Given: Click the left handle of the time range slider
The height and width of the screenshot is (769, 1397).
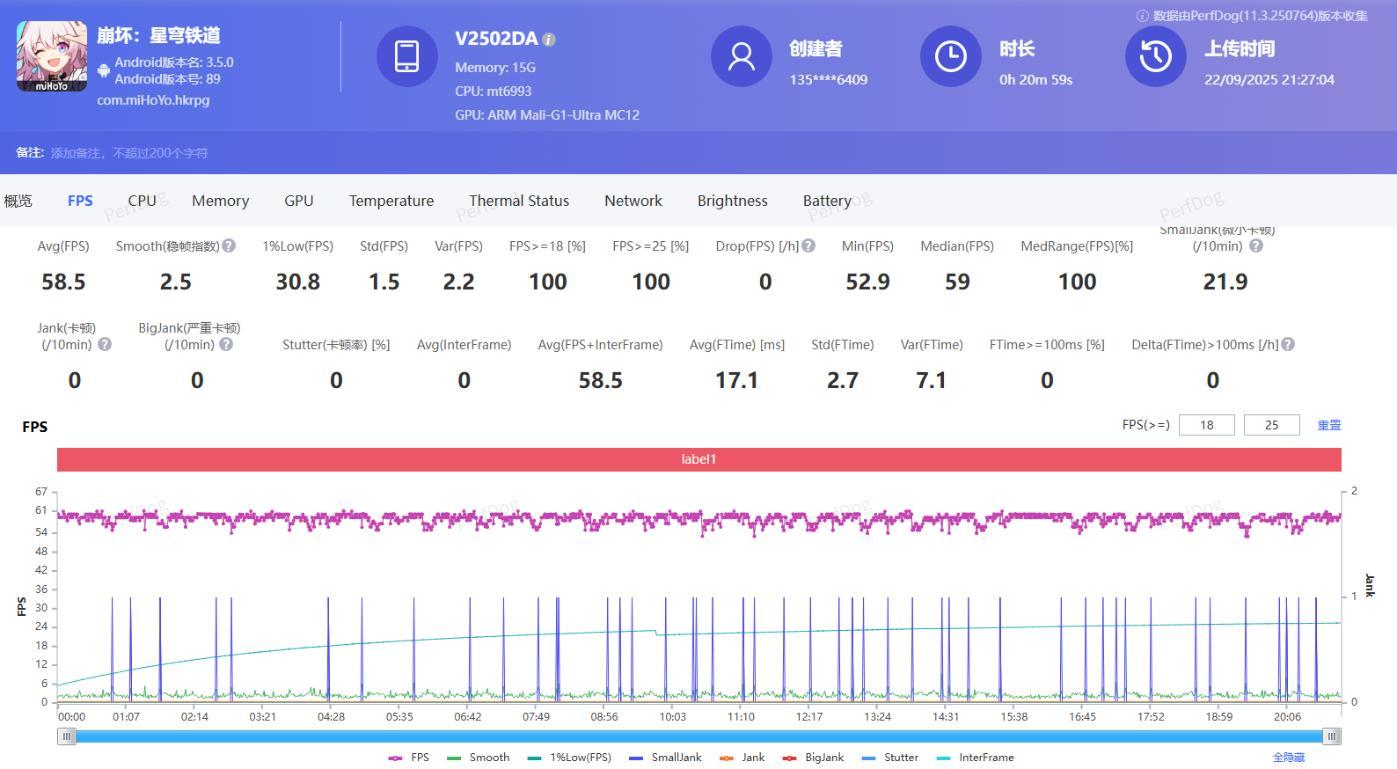Looking at the screenshot, I should click(x=67, y=736).
